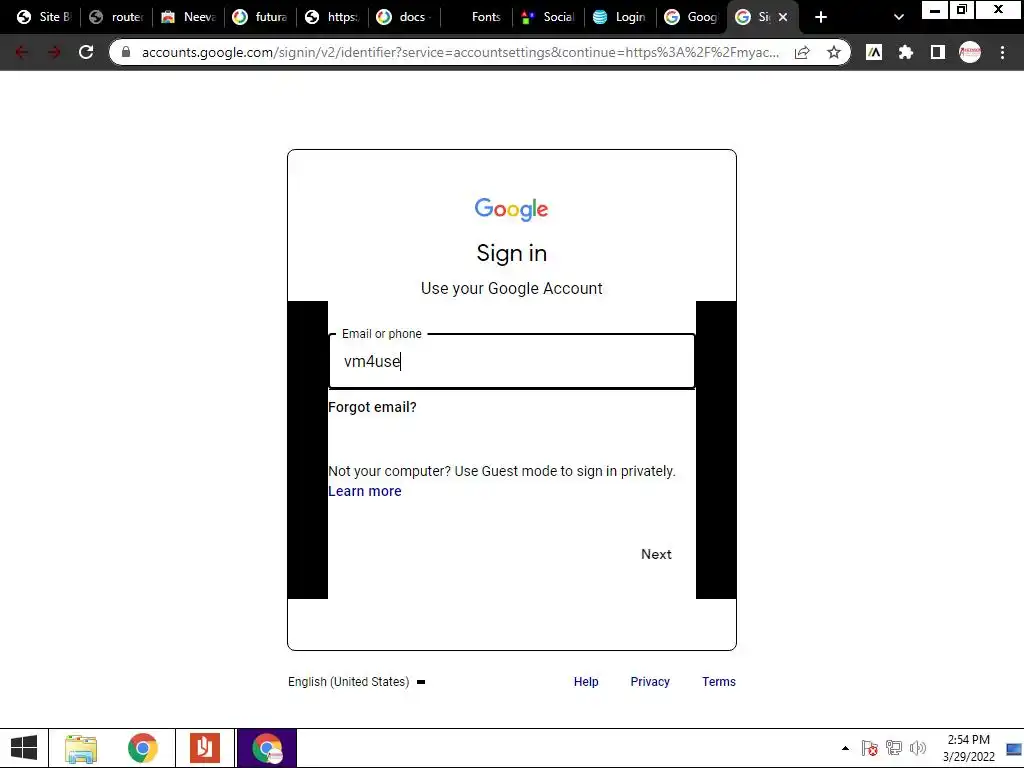View site info via lock icon
The height and width of the screenshot is (768, 1024).
click(126, 52)
